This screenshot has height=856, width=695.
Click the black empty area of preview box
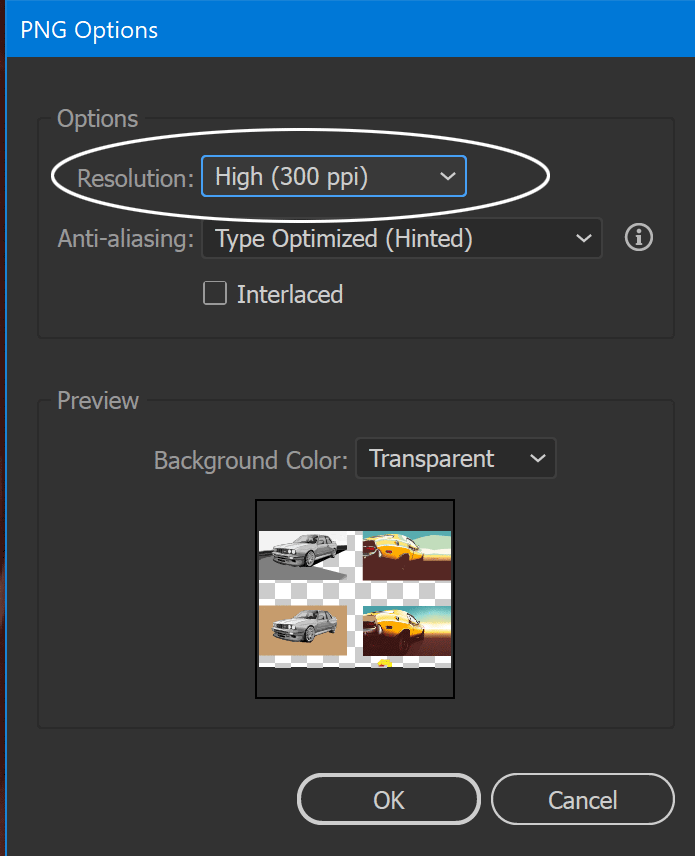355,682
